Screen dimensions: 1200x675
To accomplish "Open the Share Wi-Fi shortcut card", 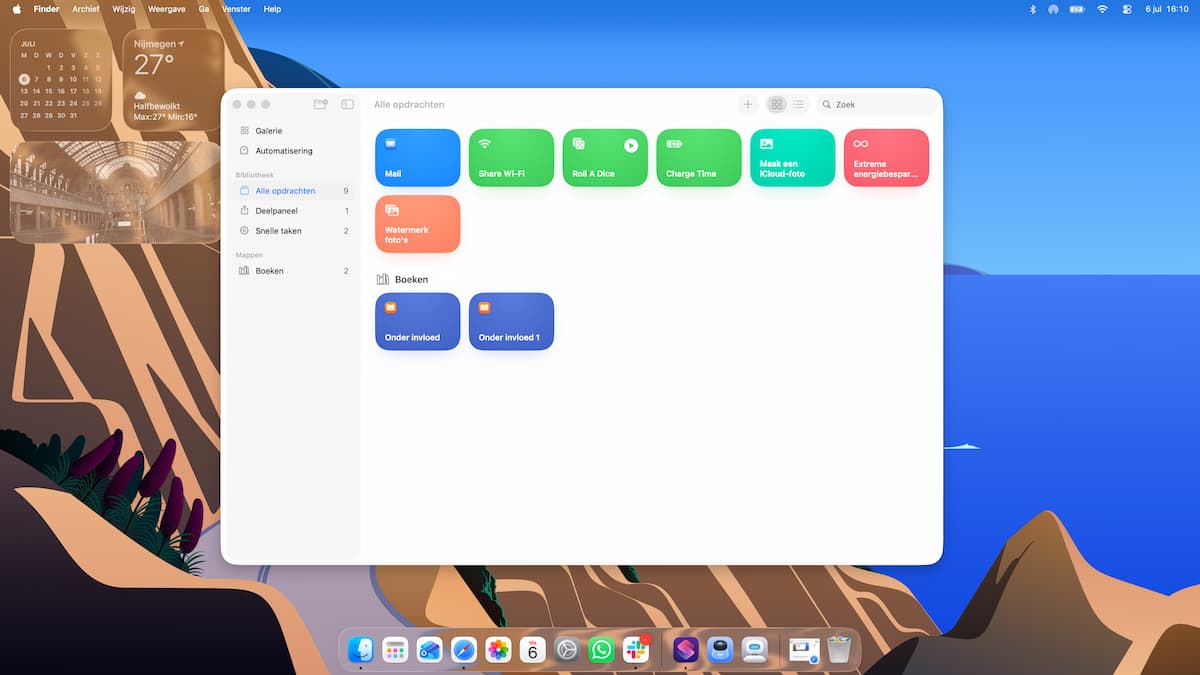I will (x=511, y=157).
